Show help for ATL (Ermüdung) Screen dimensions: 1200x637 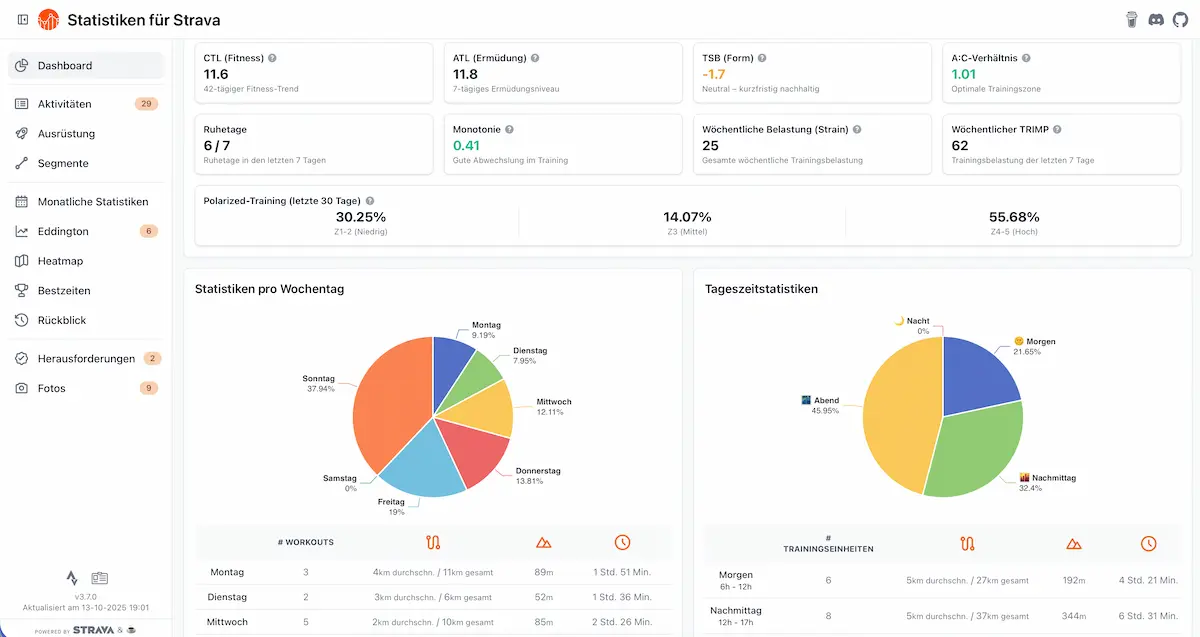536,59
